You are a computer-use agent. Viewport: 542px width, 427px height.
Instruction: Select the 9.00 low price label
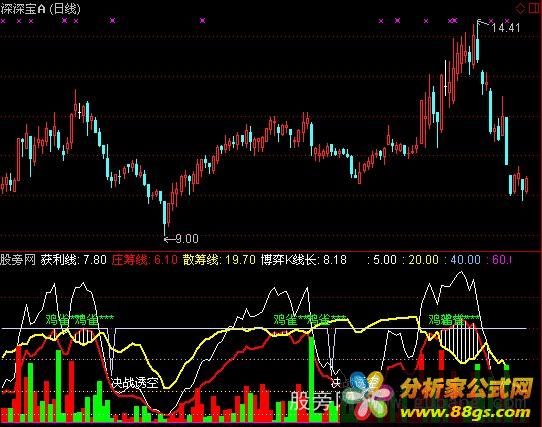[x=187, y=239]
